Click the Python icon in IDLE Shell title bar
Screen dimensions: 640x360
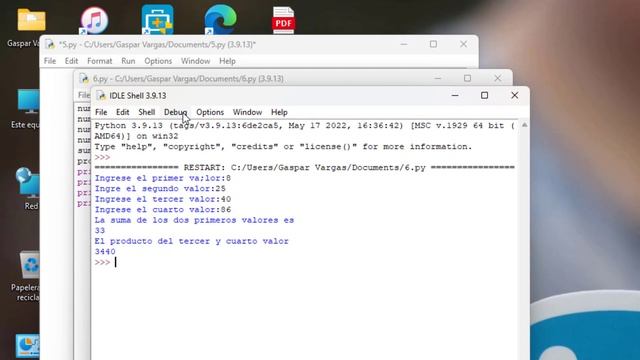click(101, 96)
